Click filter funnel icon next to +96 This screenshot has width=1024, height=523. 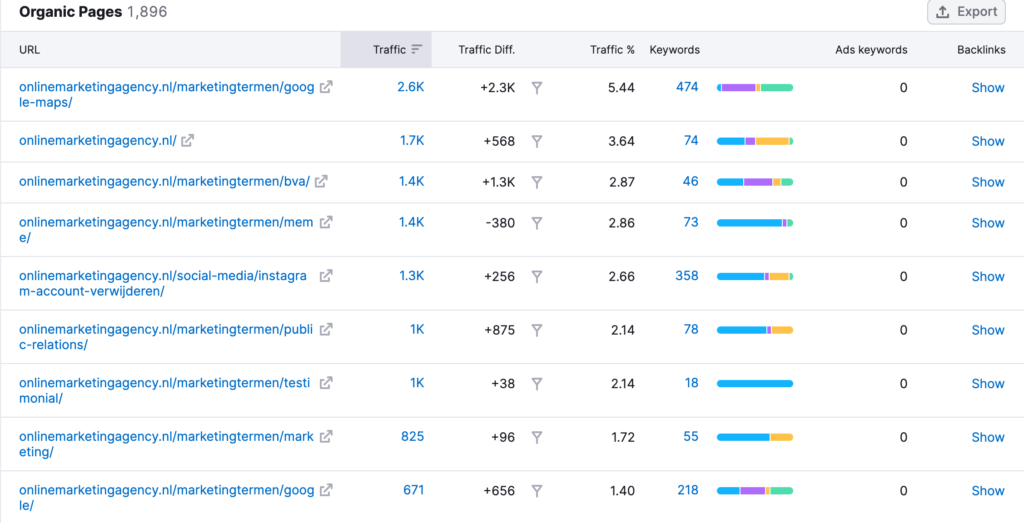pos(537,437)
